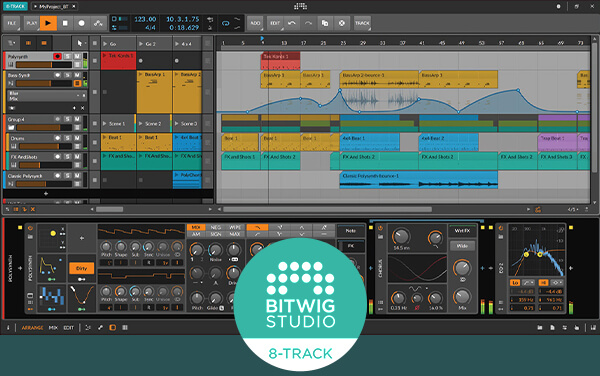The height and width of the screenshot is (376, 600).
Task: Mute the Bass Synth track
Action: 77,75
